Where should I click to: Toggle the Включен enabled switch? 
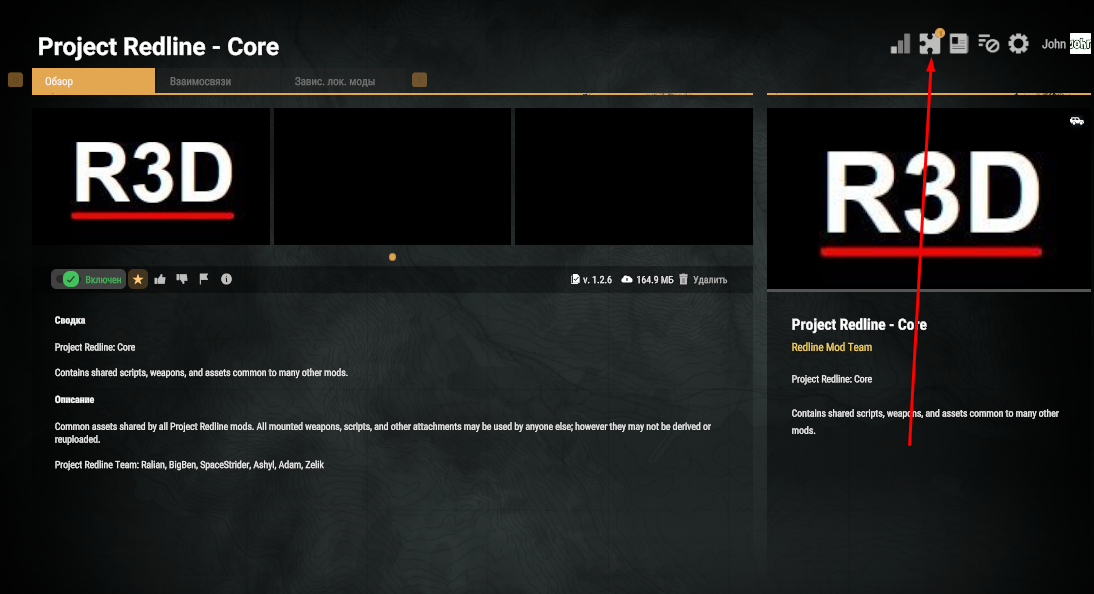tap(88, 279)
